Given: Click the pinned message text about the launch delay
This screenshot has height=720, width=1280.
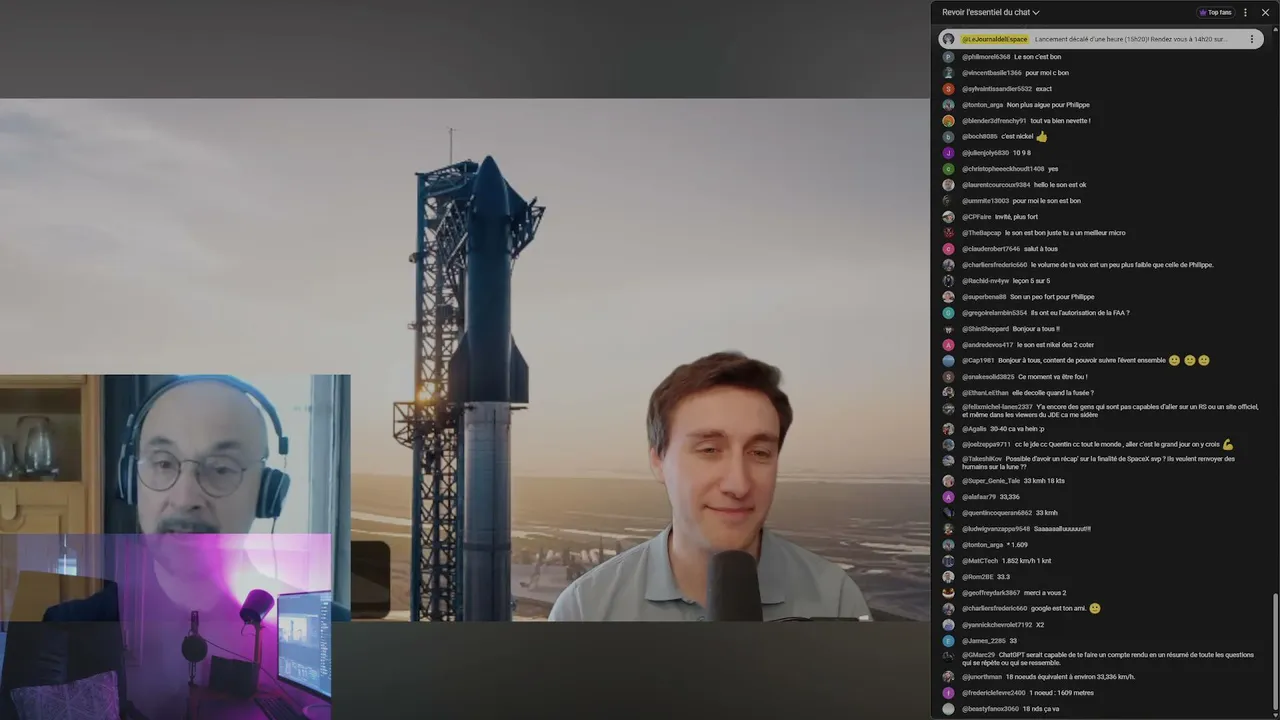Looking at the screenshot, I should (x=1131, y=39).
